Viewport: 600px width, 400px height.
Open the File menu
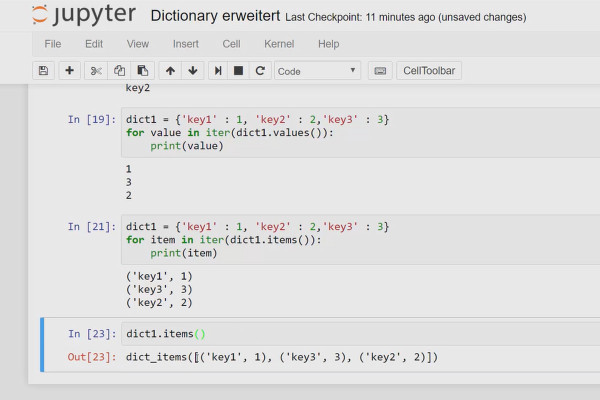[53, 44]
